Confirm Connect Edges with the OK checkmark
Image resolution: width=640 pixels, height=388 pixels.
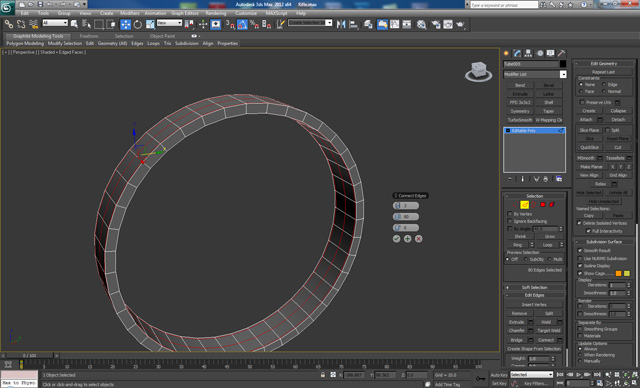click(396, 239)
